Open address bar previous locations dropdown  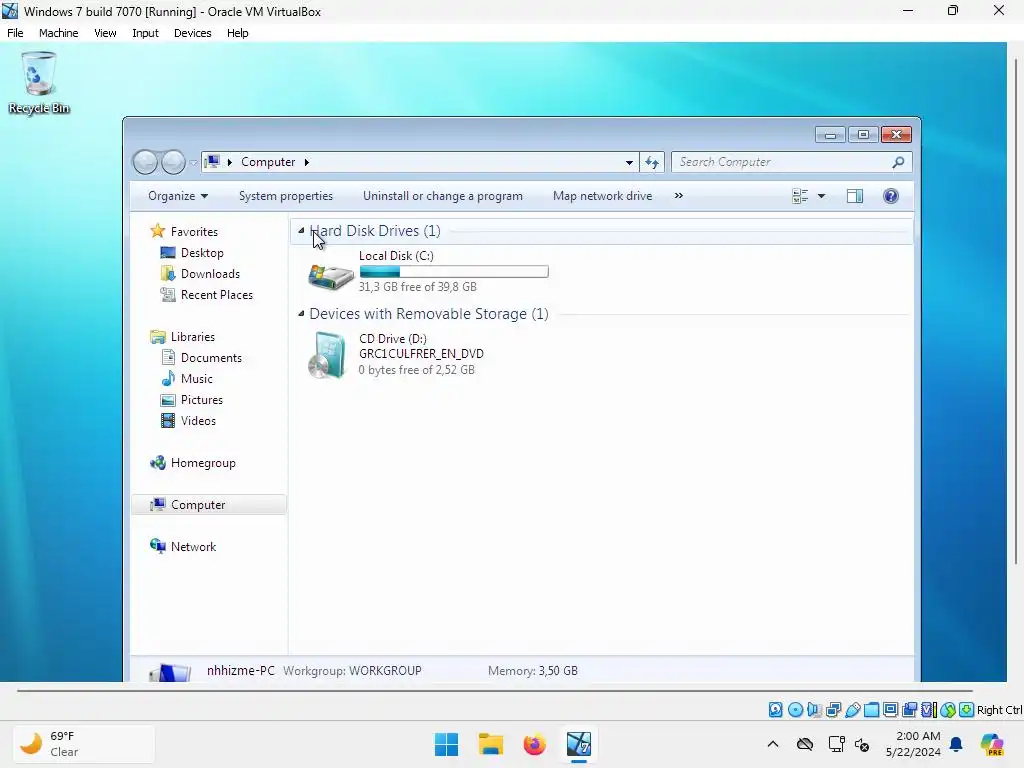(629, 162)
